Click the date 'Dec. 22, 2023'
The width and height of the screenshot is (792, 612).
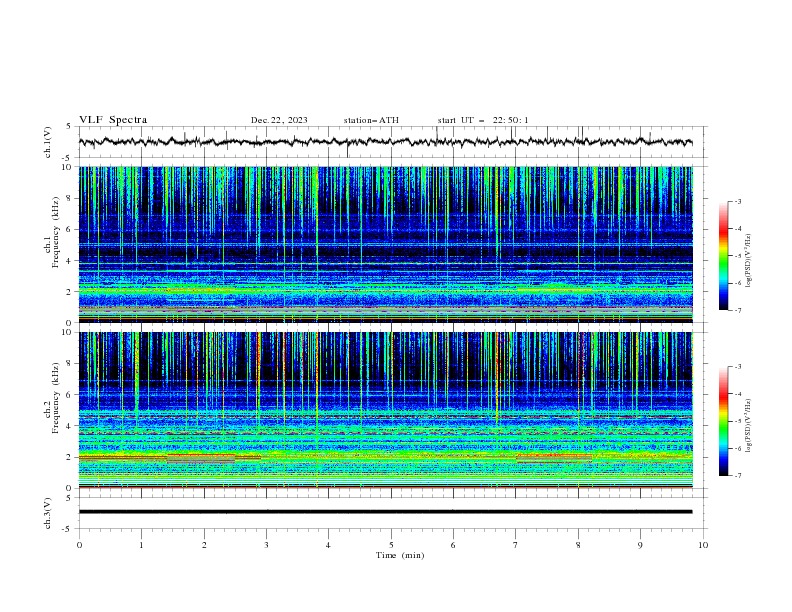[x=279, y=120]
